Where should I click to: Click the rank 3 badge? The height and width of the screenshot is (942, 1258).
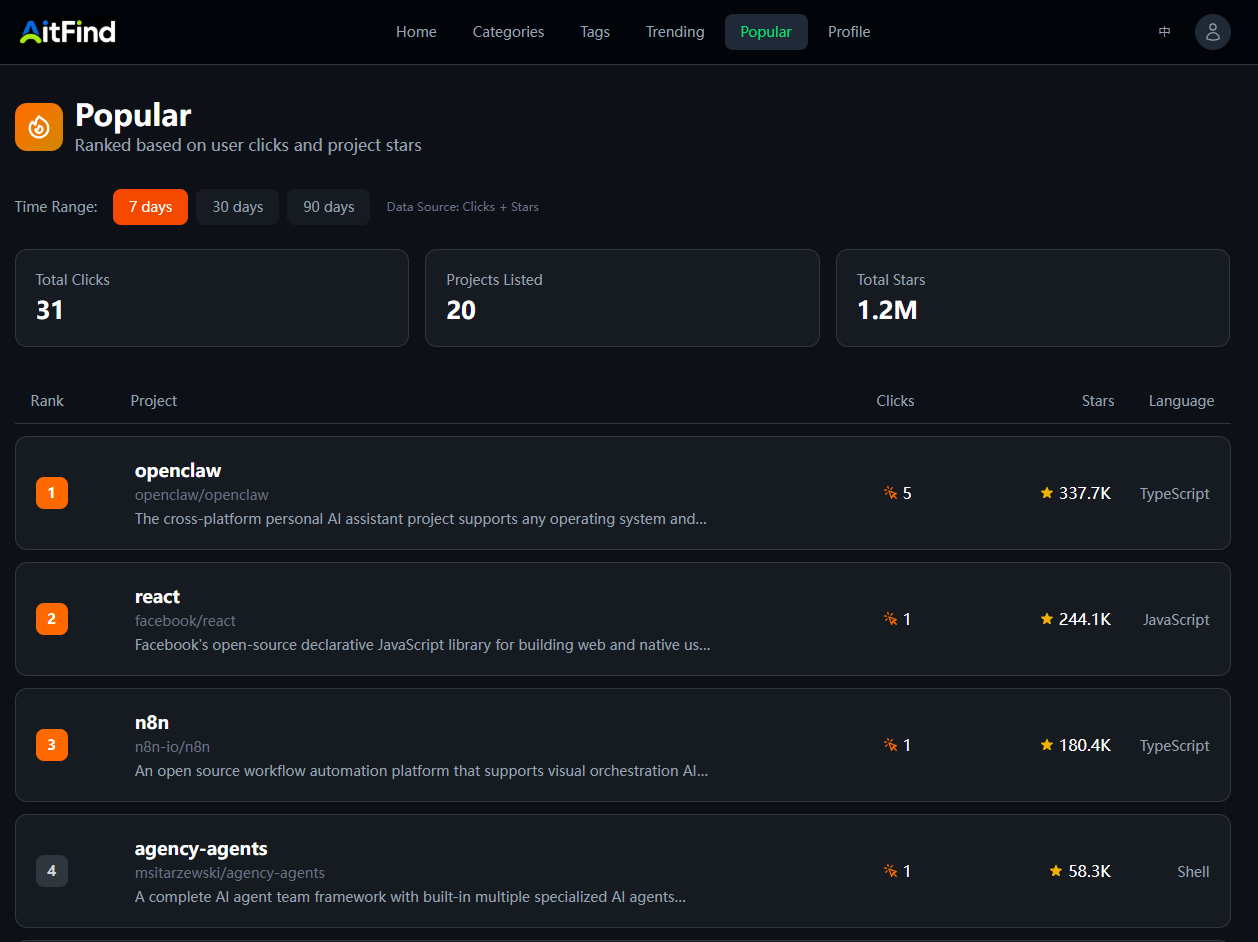click(x=52, y=745)
